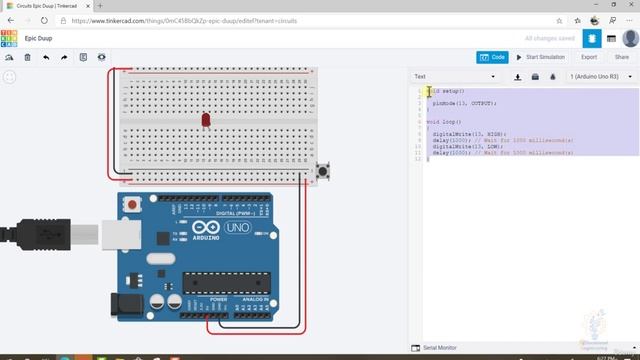This screenshot has width=640, height=360.
Task: Click the Arduino reset button
Action: click(132, 204)
